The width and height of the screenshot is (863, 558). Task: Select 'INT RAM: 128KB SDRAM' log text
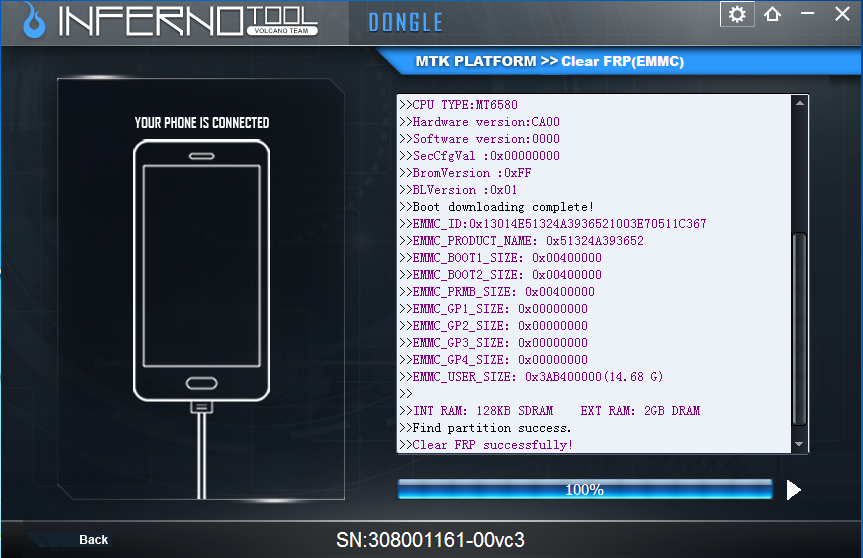click(x=483, y=411)
